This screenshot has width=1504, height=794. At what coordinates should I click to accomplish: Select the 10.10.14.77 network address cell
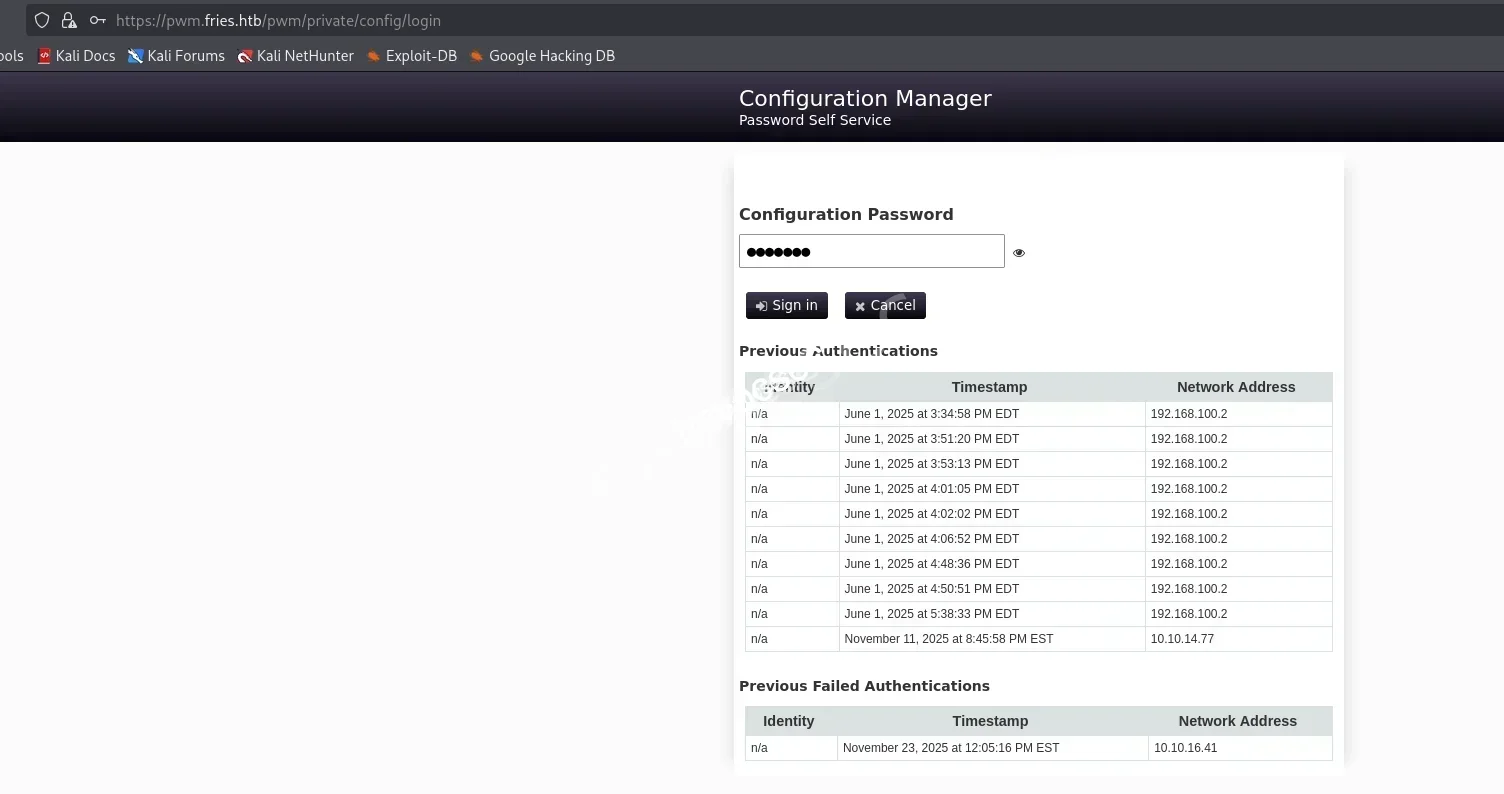(1182, 639)
